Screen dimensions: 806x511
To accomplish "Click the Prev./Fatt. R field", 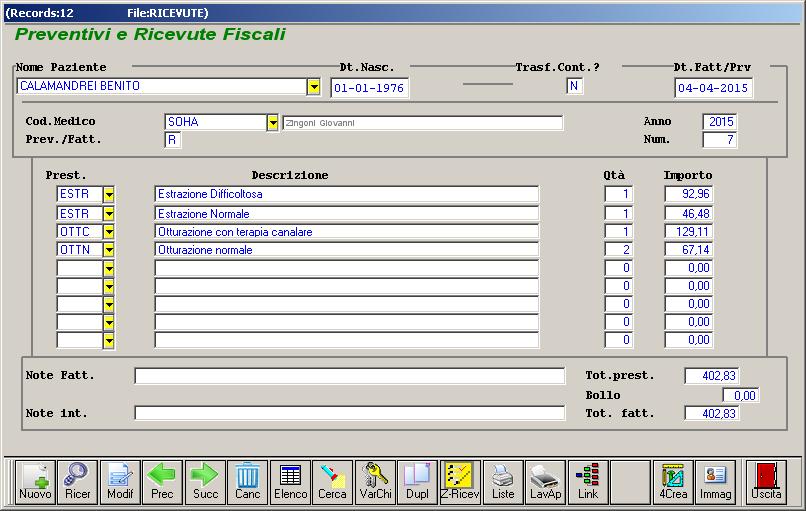I will 172,140.
